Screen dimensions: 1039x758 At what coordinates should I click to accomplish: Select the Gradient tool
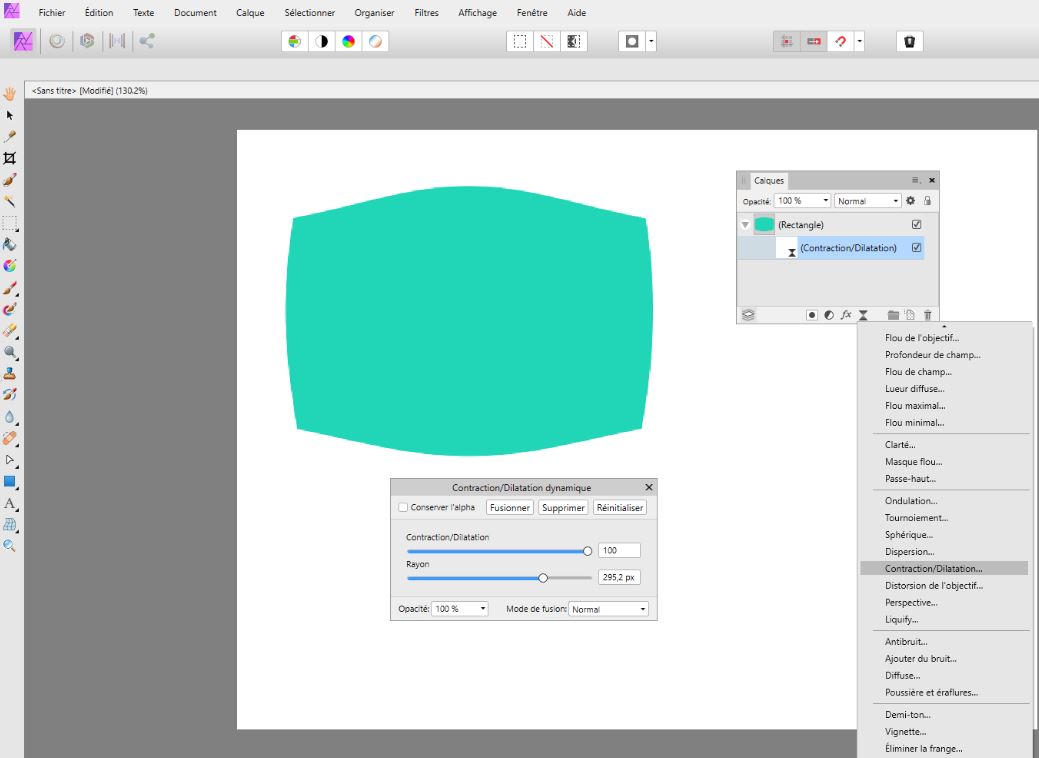(9, 266)
